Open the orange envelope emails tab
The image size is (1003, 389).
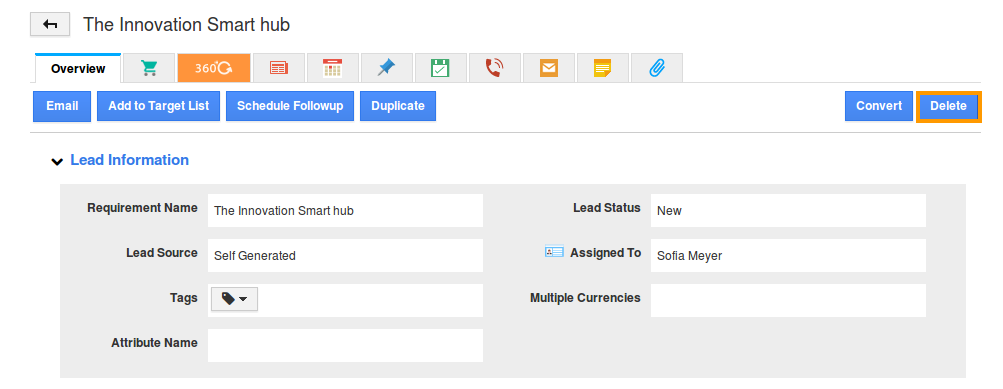pyautogui.click(x=549, y=68)
